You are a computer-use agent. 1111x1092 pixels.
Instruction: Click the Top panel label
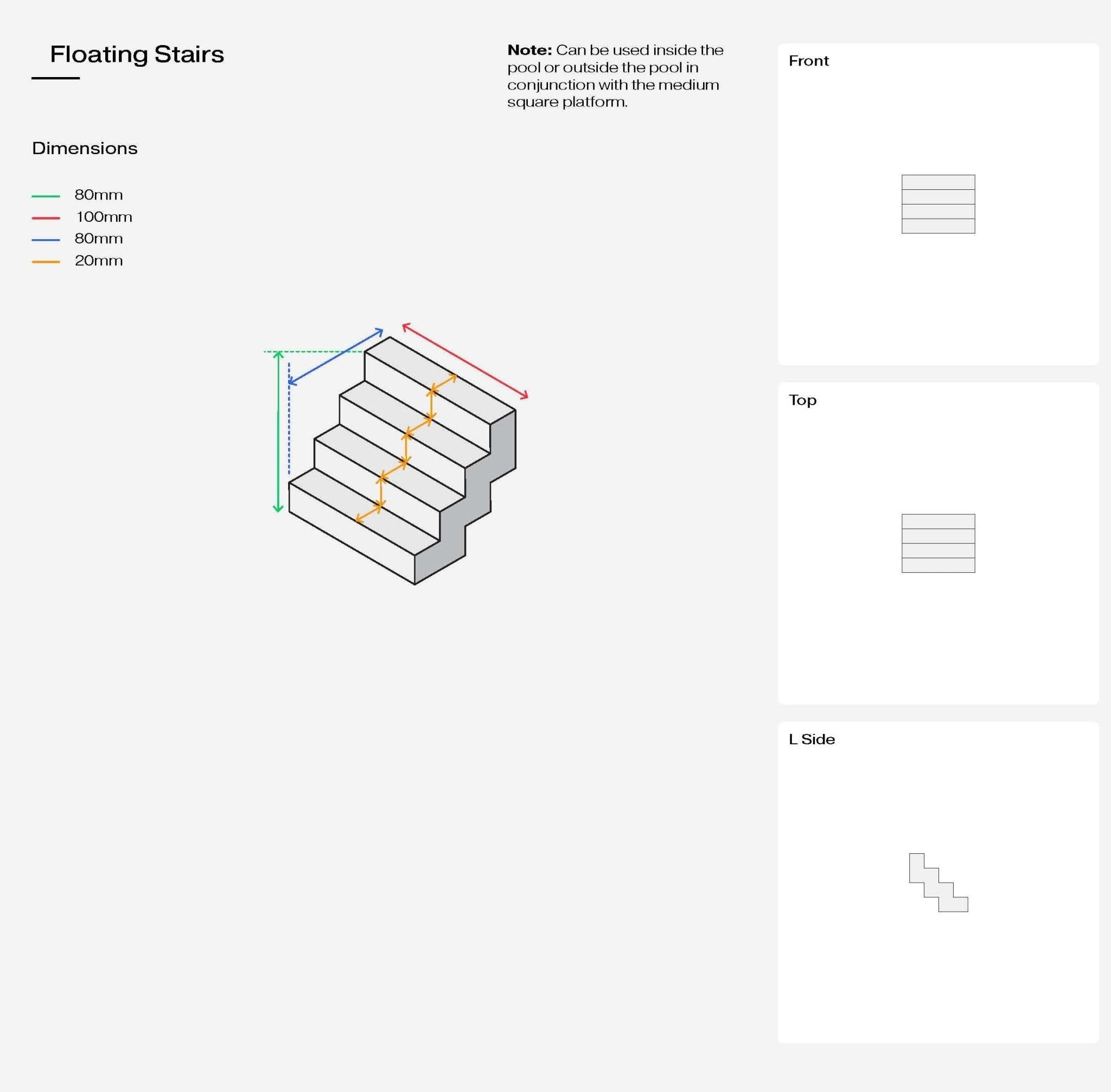802,400
